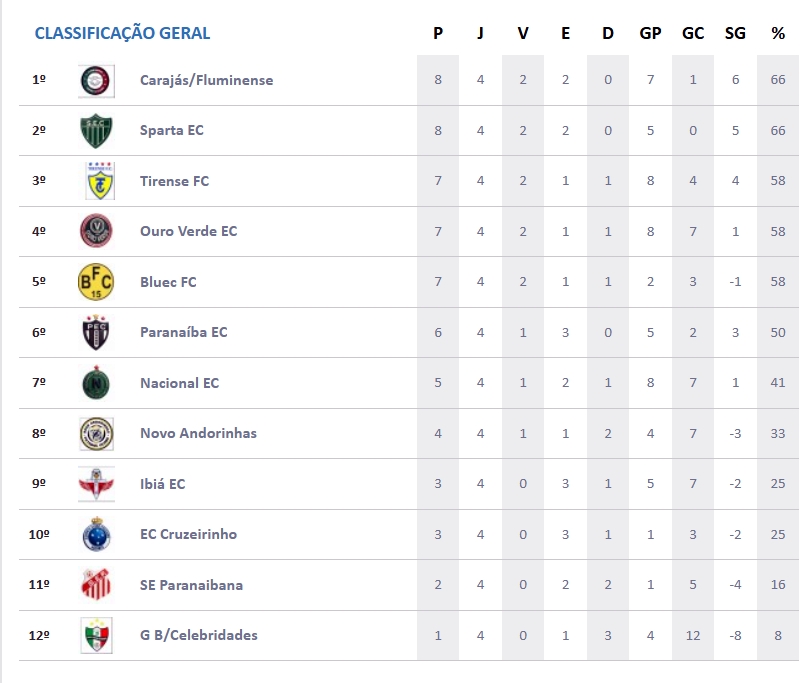Viewport: 805px width, 683px height.
Task: Click the Novo Andorinhas circular crest
Action: (x=97, y=434)
